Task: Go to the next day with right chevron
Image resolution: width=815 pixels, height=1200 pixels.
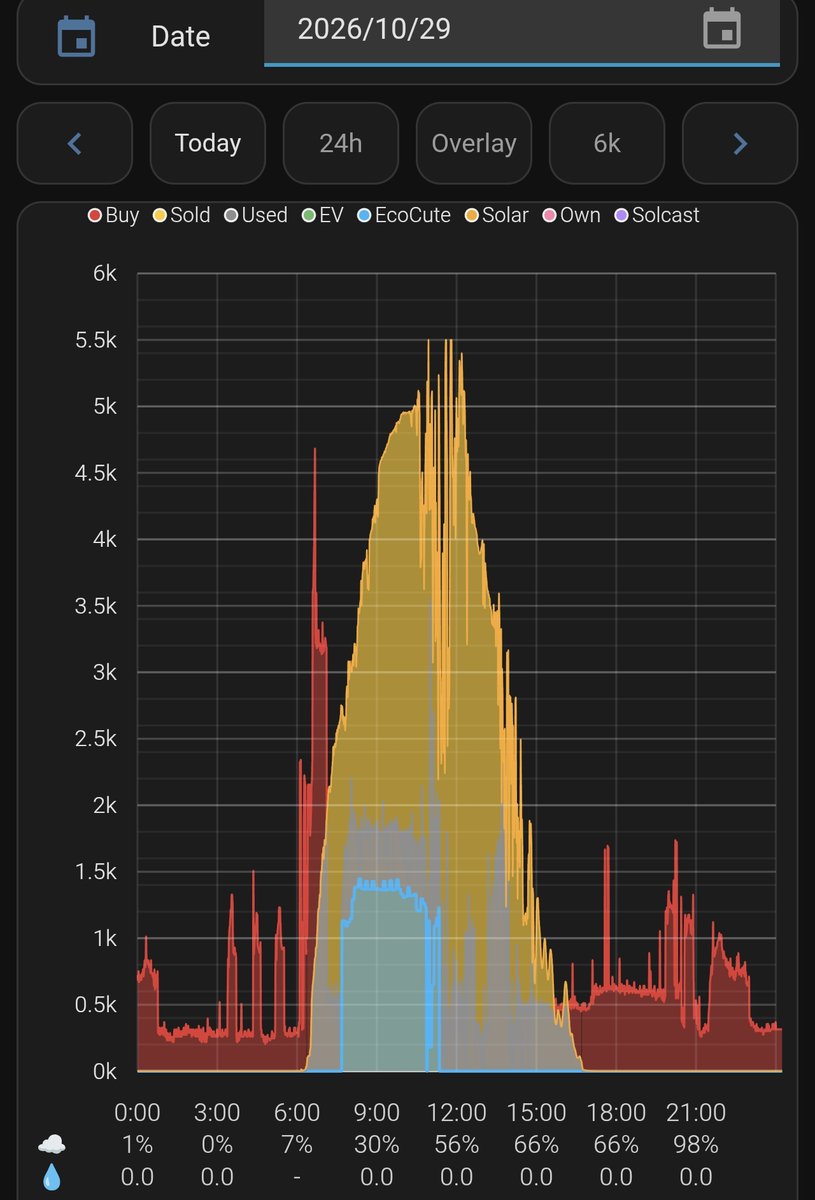Action: (740, 144)
